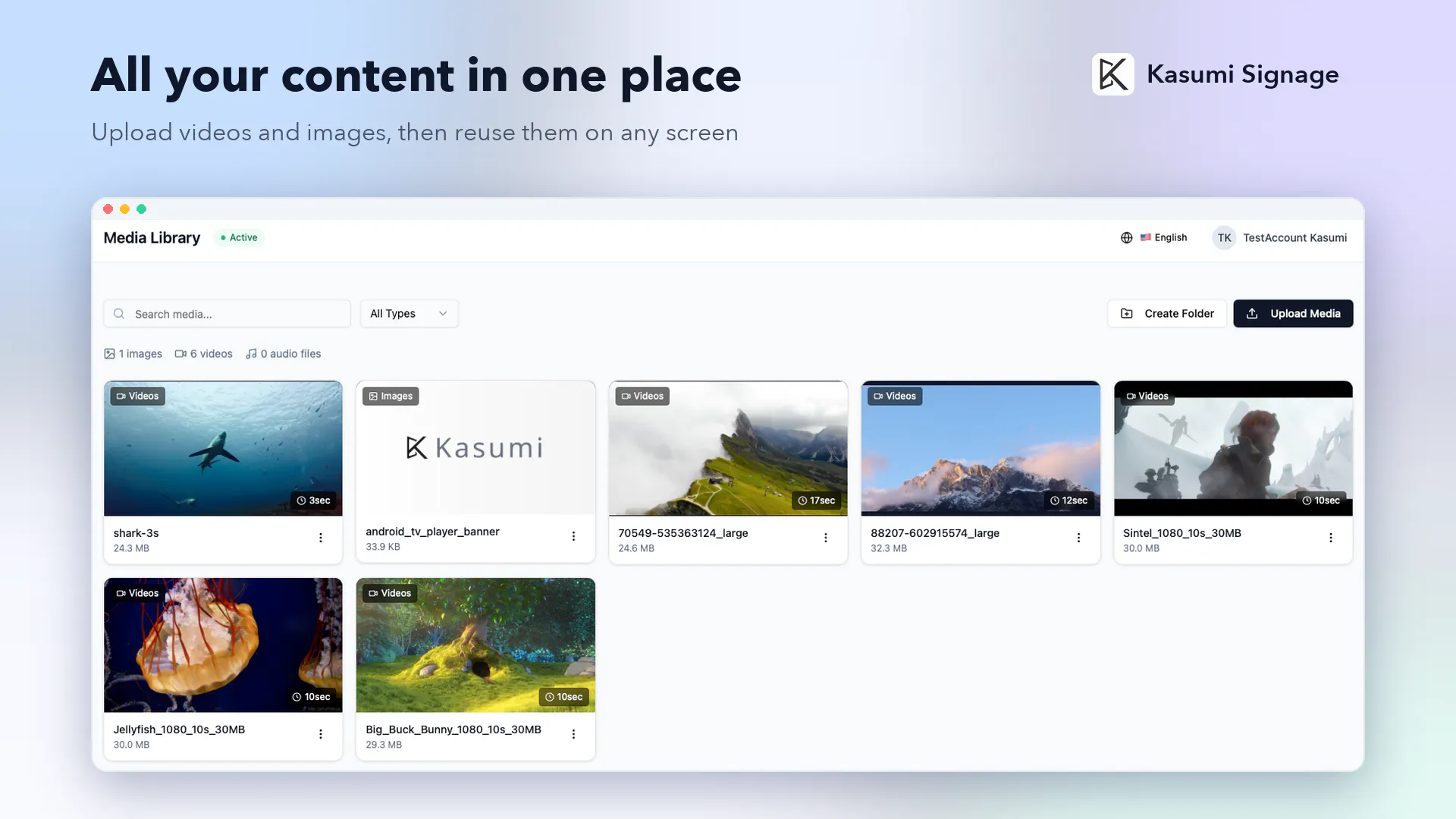Viewport: 1456px width, 819px height.
Task: Click the Media Library heading
Action: coord(152,237)
